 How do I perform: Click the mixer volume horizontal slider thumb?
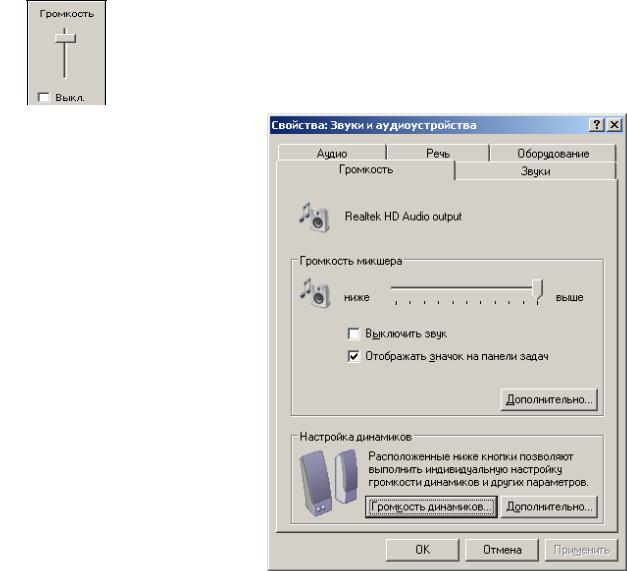[538, 289]
